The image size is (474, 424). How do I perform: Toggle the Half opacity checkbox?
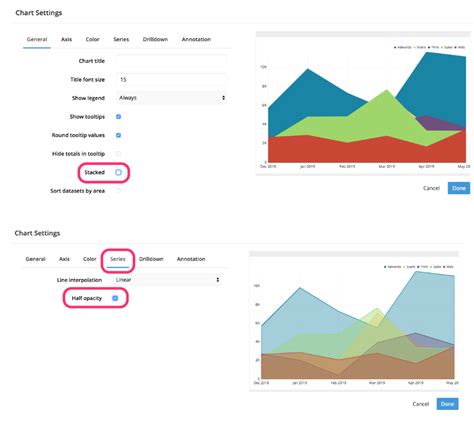point(115,298)
